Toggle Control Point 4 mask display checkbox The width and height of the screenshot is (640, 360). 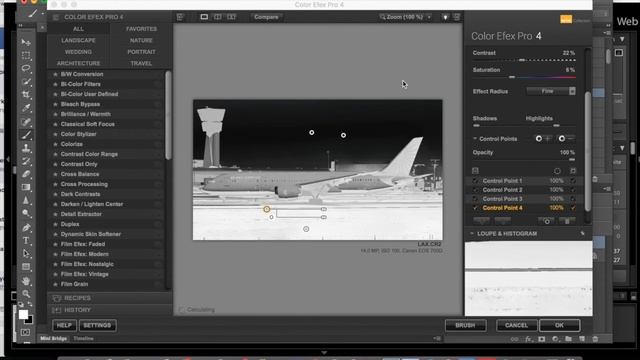click(573, 208)
